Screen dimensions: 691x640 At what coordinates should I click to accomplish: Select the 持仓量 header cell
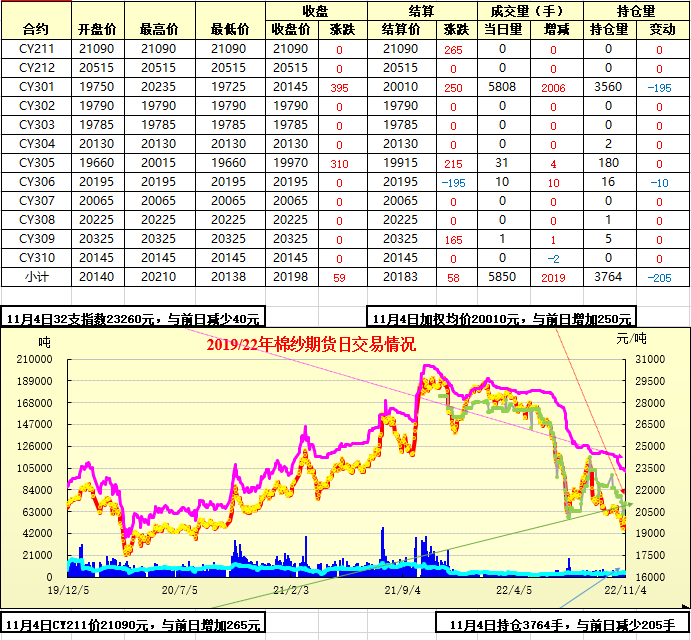tap(609, 29)
